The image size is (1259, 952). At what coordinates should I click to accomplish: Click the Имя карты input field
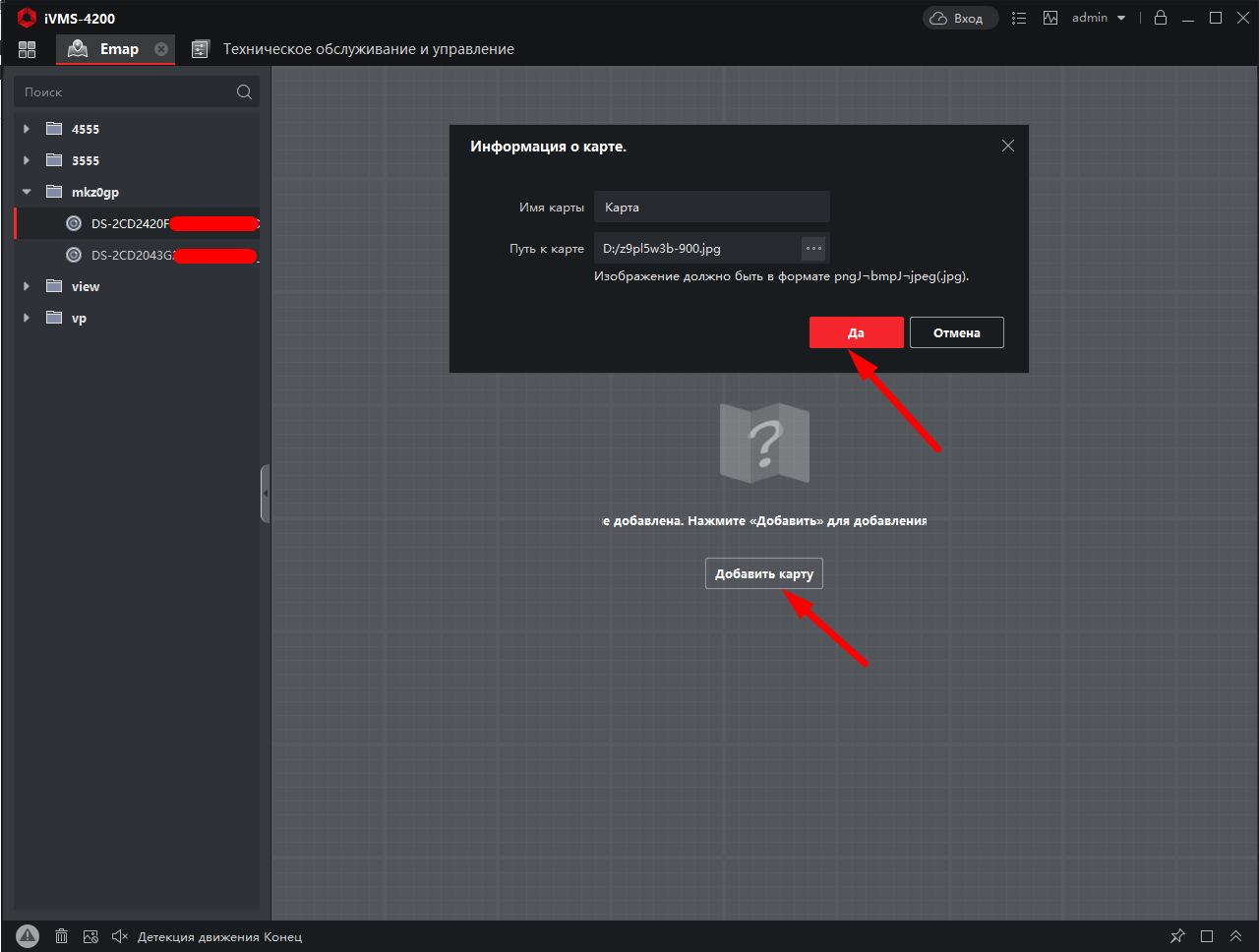[x=711, y=207]
